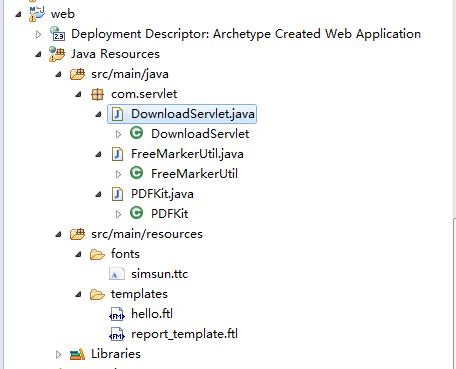456x369 pixels.
Task: Collapse DownloadServlet.java node
Action: [x=98, y=114]
